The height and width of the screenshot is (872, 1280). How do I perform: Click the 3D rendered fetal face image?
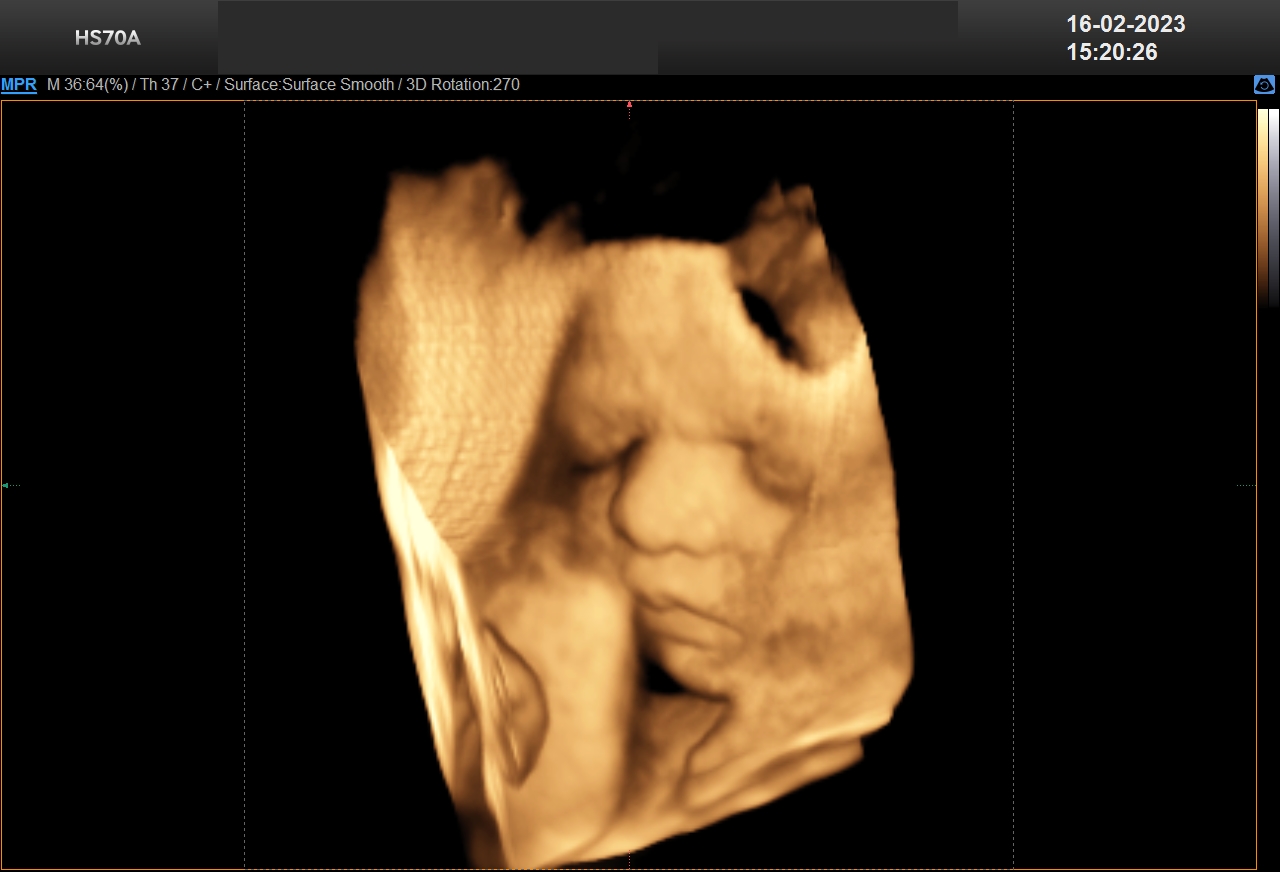tap(634, 510)
